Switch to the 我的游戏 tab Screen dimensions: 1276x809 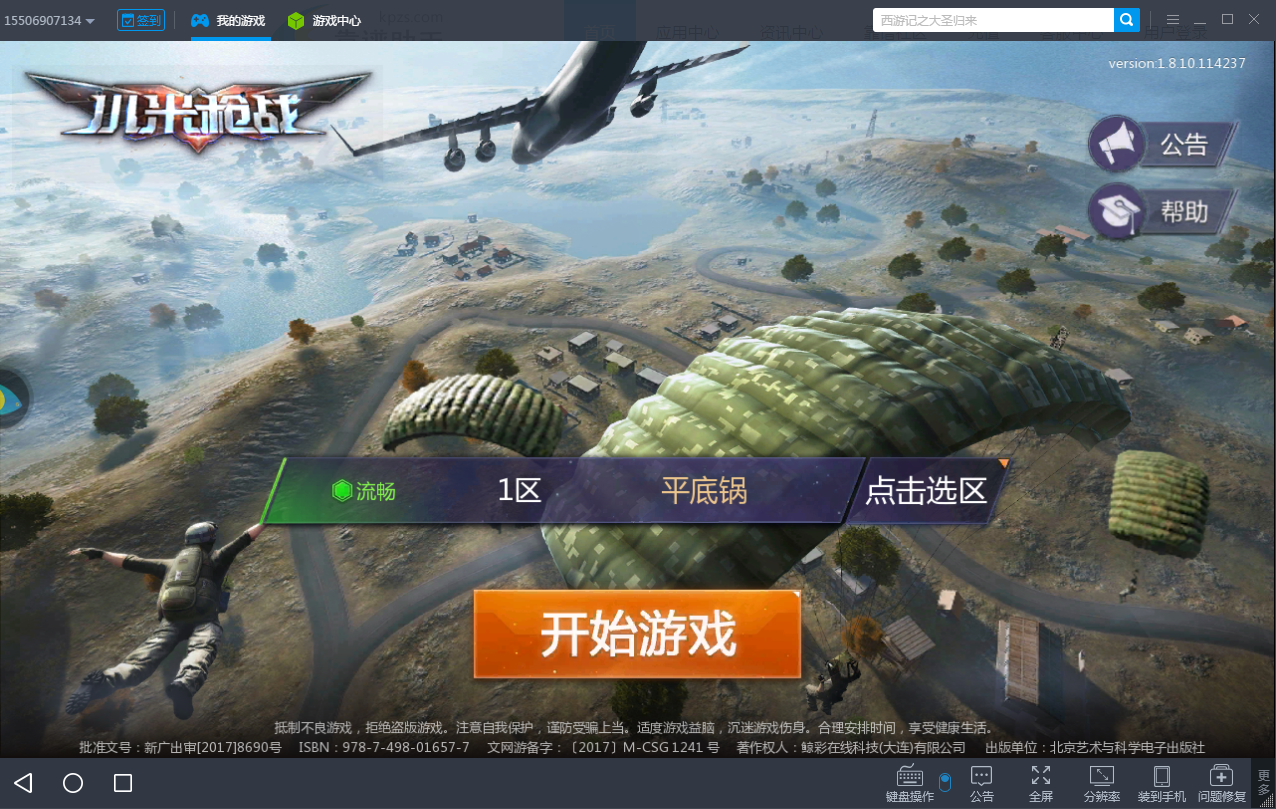[229, 20]
